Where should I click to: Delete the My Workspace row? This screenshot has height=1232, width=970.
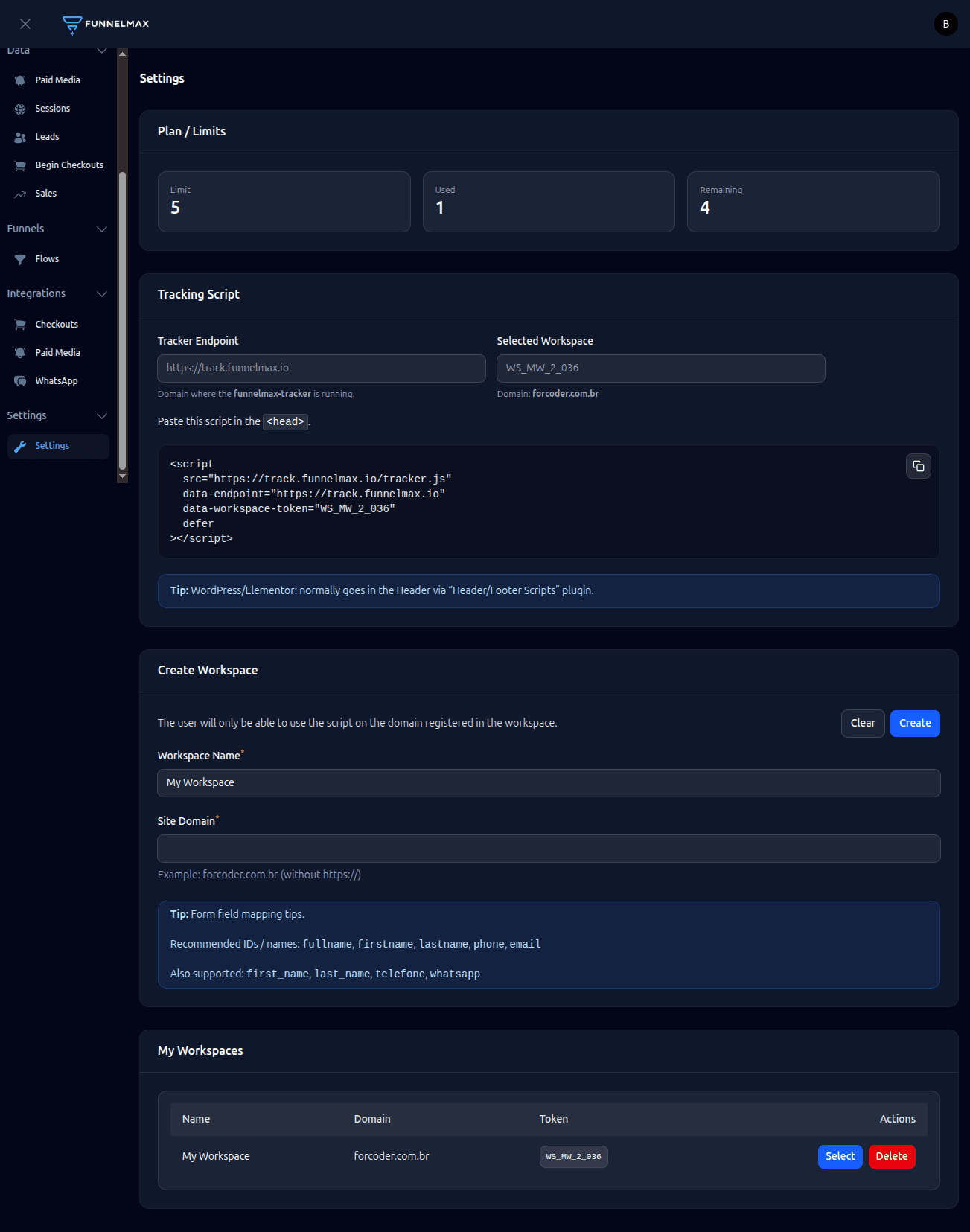click(892, 1157)
